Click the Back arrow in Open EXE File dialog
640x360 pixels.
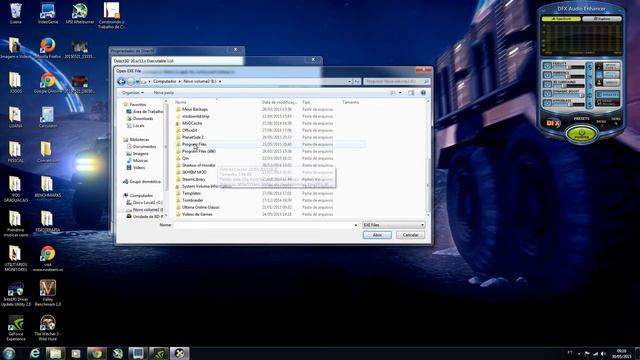click(x=121, y=82)
